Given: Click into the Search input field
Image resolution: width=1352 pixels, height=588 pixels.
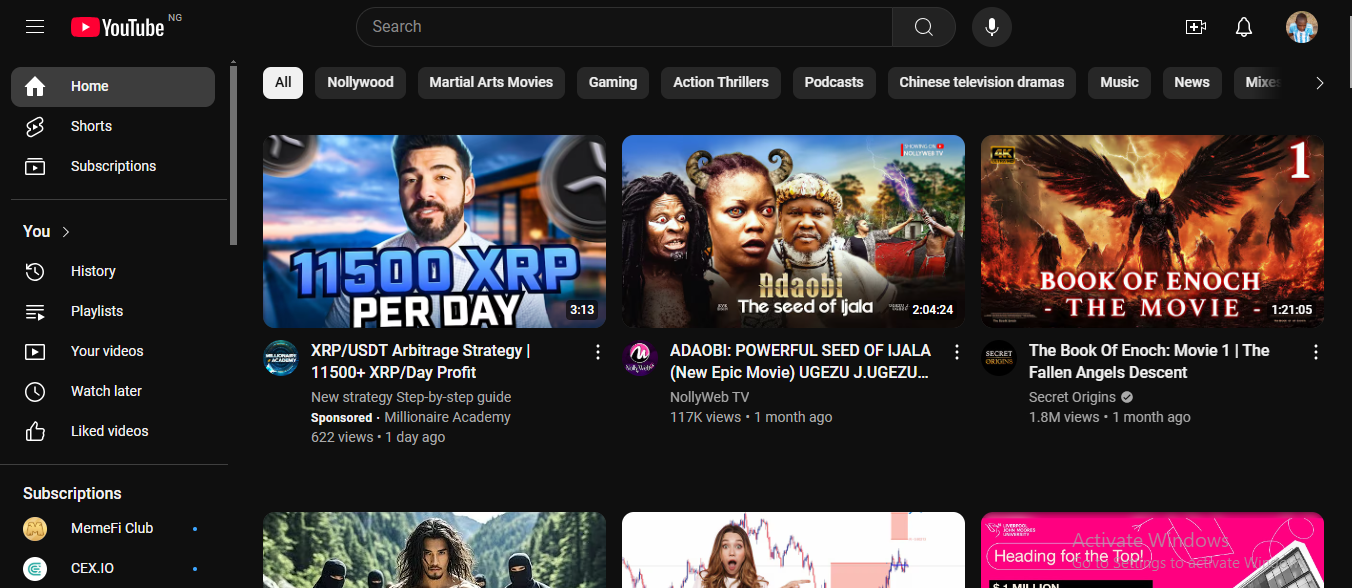Looking at the screenshot, I should [624, 27].
